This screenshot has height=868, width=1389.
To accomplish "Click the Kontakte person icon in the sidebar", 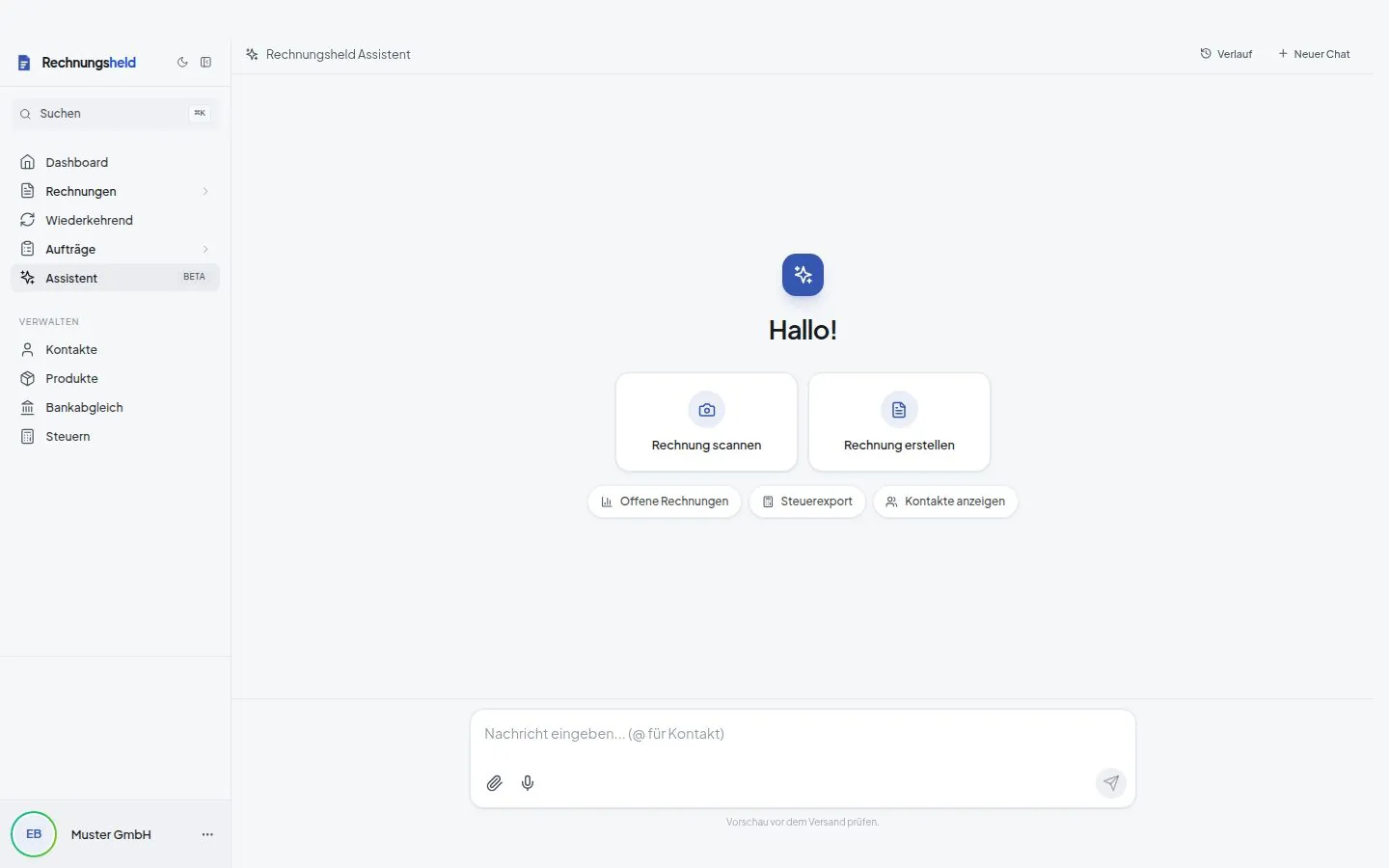I will (x=28, y=349).
